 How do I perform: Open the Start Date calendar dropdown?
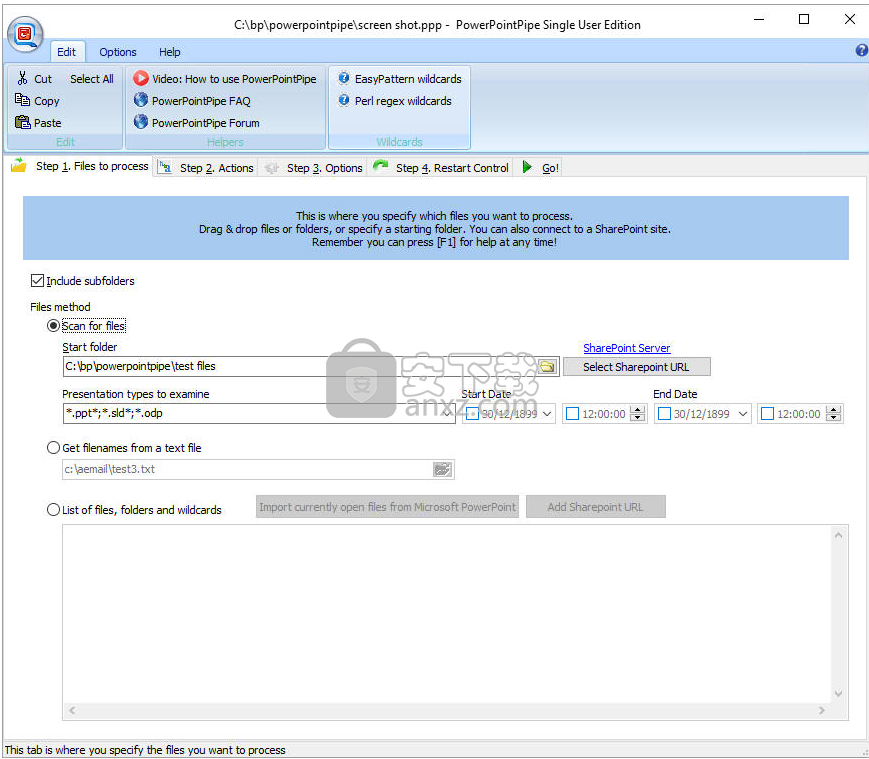[x=547, y=414]
